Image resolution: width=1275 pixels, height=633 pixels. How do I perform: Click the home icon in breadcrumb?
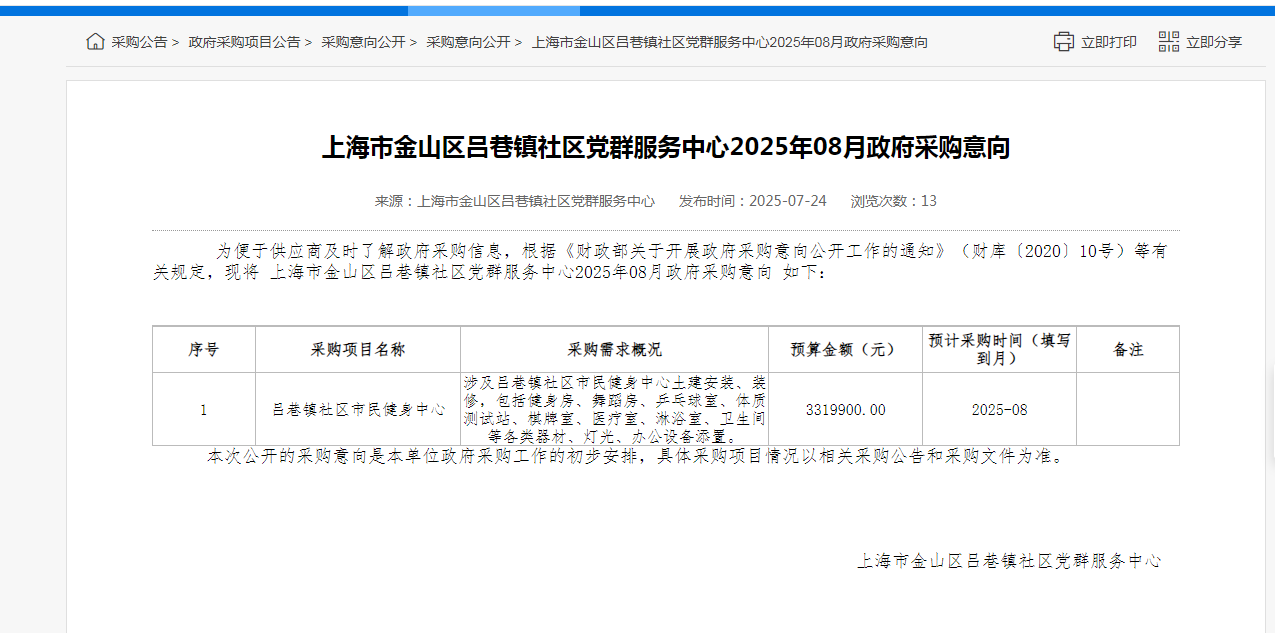tap(95, 42)
